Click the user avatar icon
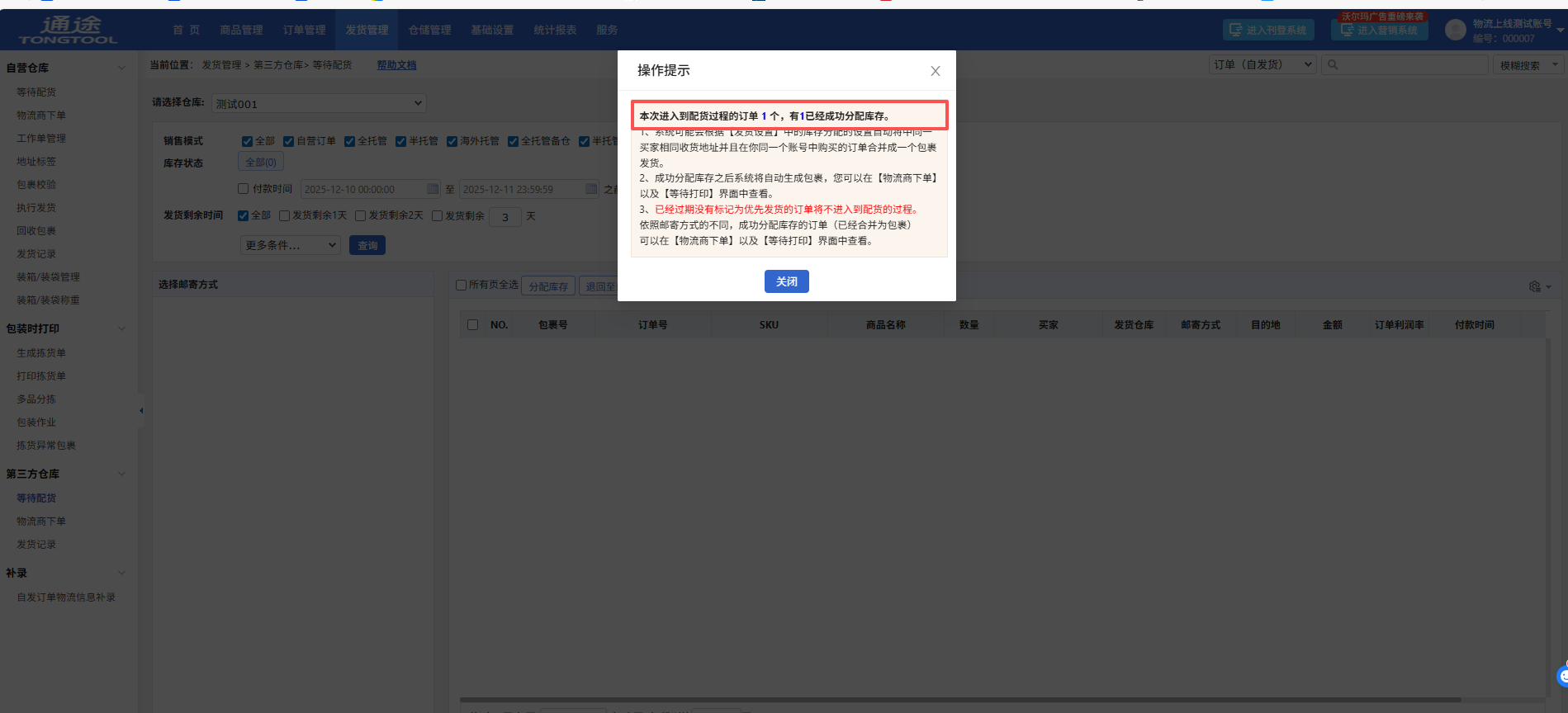 (1455, 31)
